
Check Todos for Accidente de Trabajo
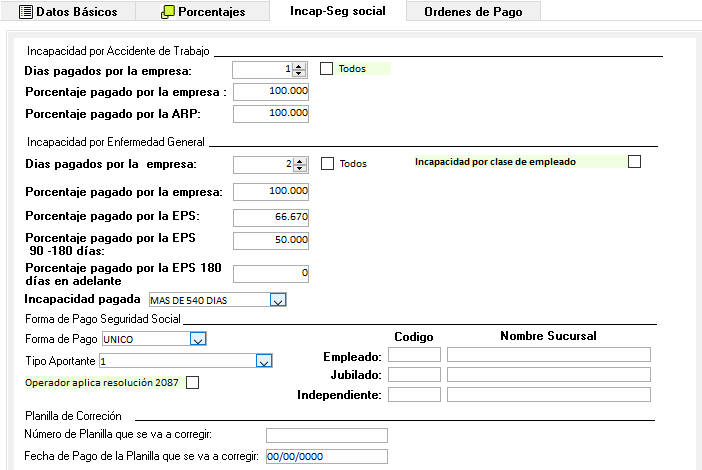pos(326,69)
